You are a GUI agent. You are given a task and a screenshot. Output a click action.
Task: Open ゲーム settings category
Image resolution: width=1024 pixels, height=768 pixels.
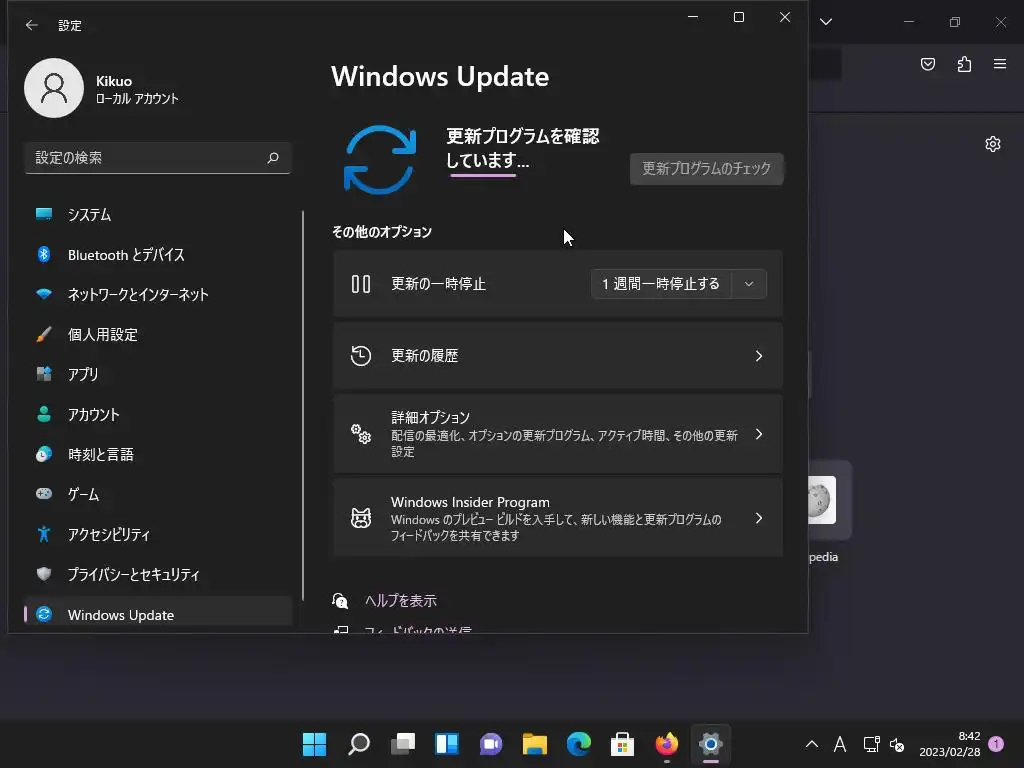pos(157,494)
